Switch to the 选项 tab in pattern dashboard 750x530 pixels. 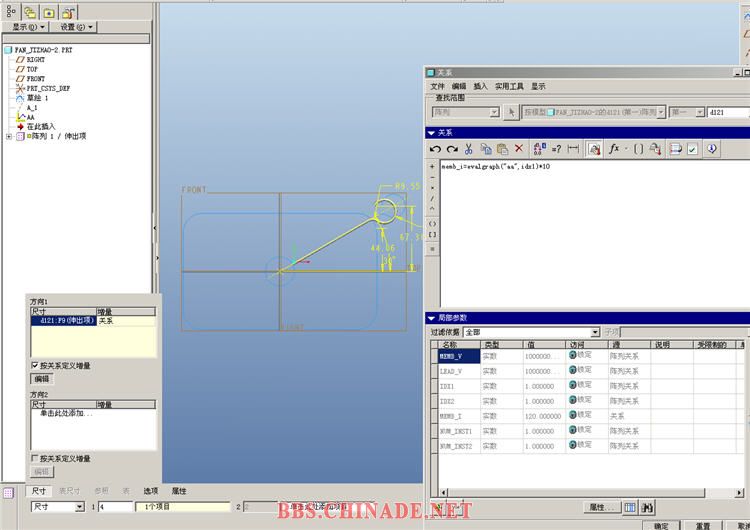point(151,491)
